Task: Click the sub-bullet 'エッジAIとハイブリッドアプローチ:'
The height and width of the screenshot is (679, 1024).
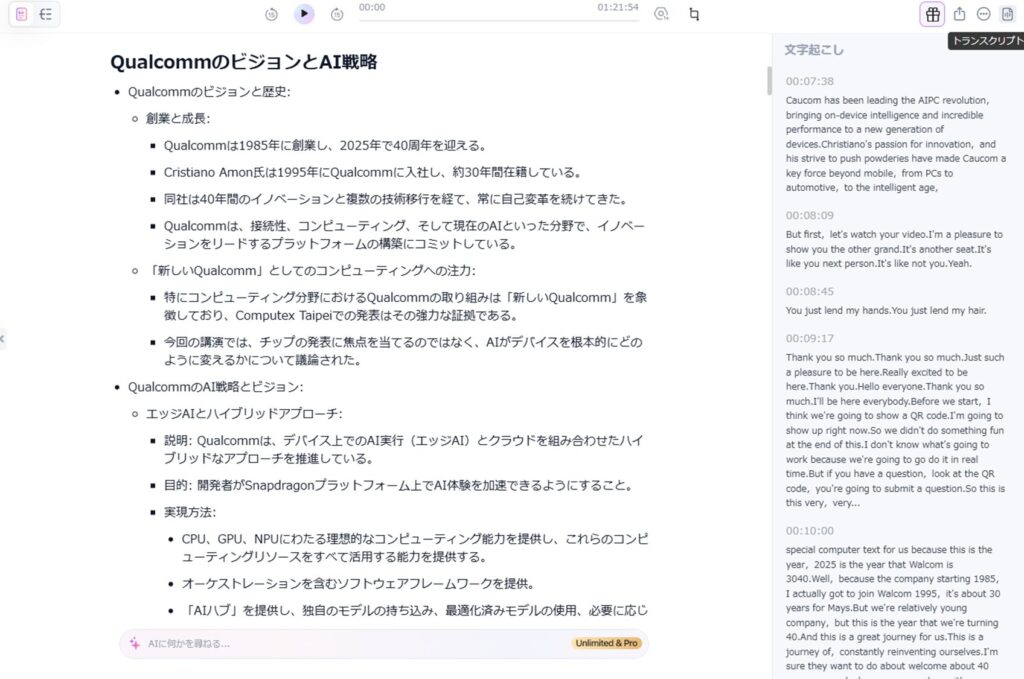Action: click(244, 413)
